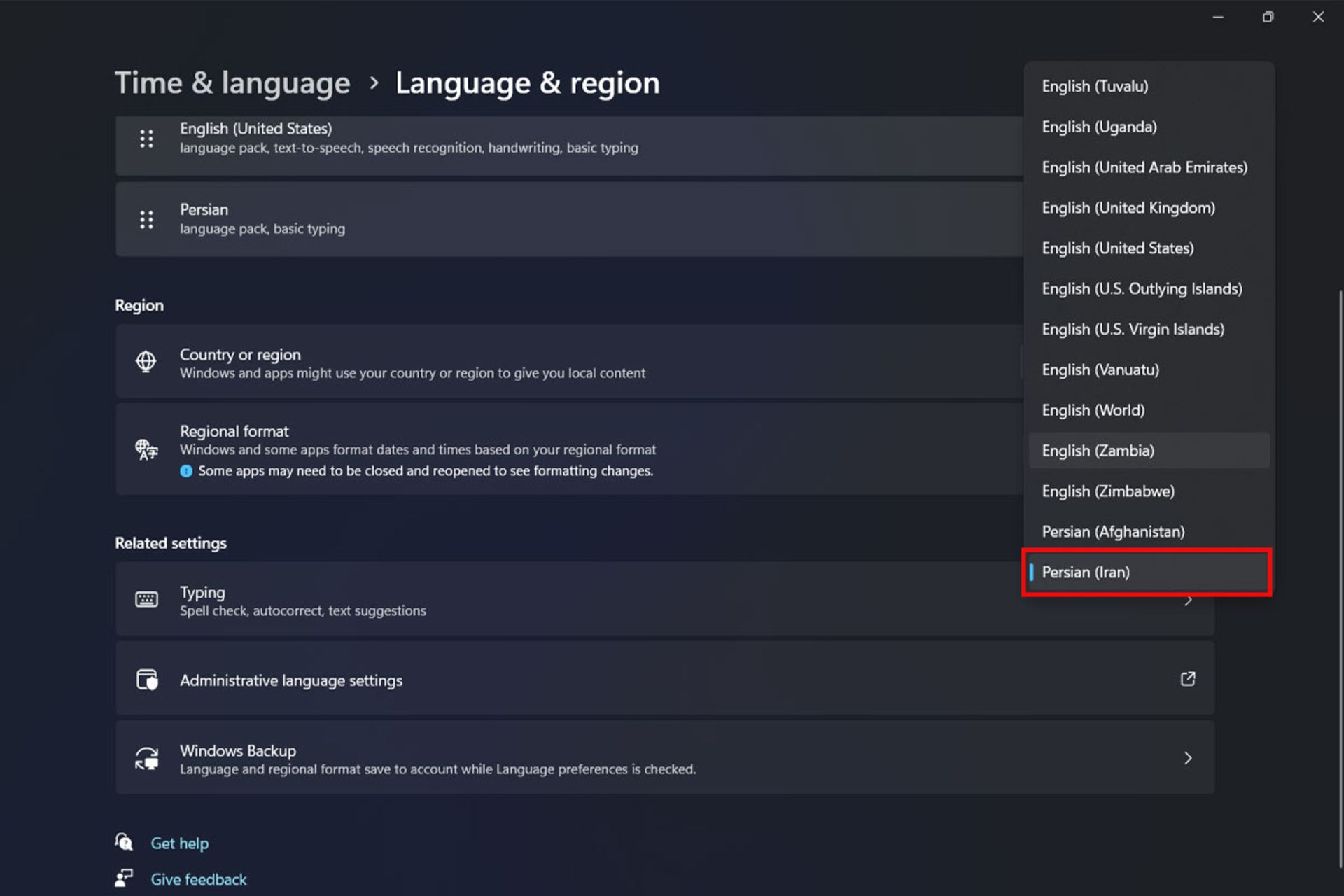1344x896 pixels.
Task: Click the drag handle beside Persian language
Action: 146,220
